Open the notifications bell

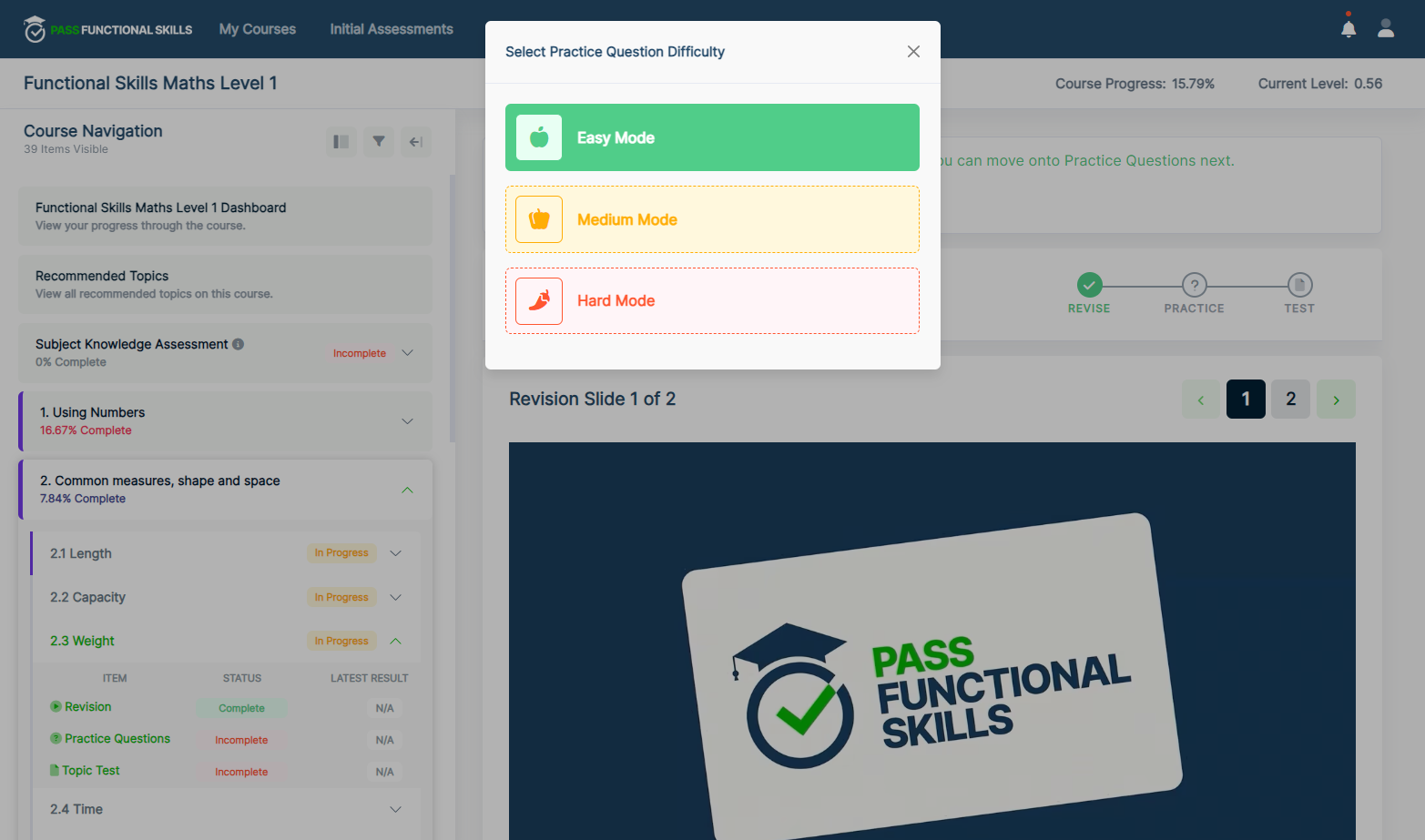[x=1349, y=29]
